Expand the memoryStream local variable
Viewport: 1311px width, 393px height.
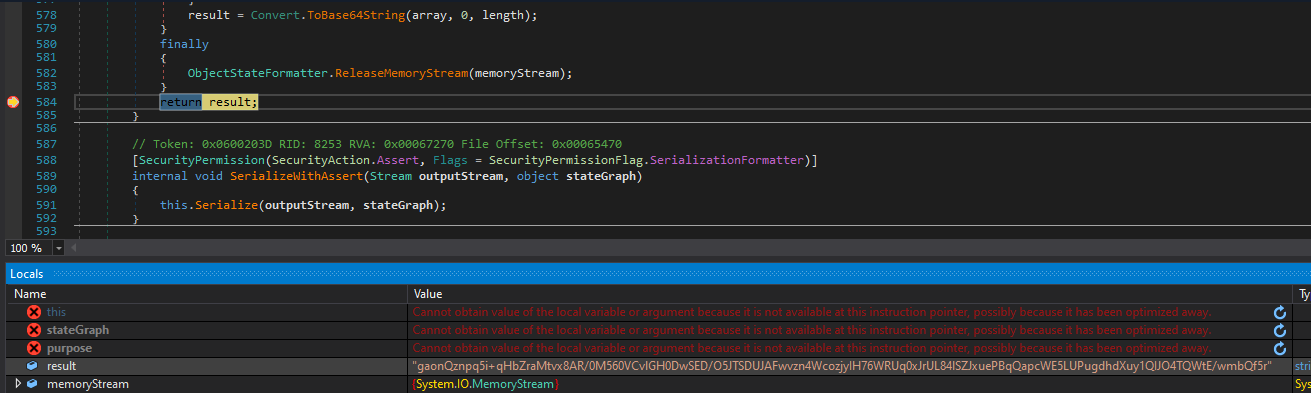[x=18, y=384]
